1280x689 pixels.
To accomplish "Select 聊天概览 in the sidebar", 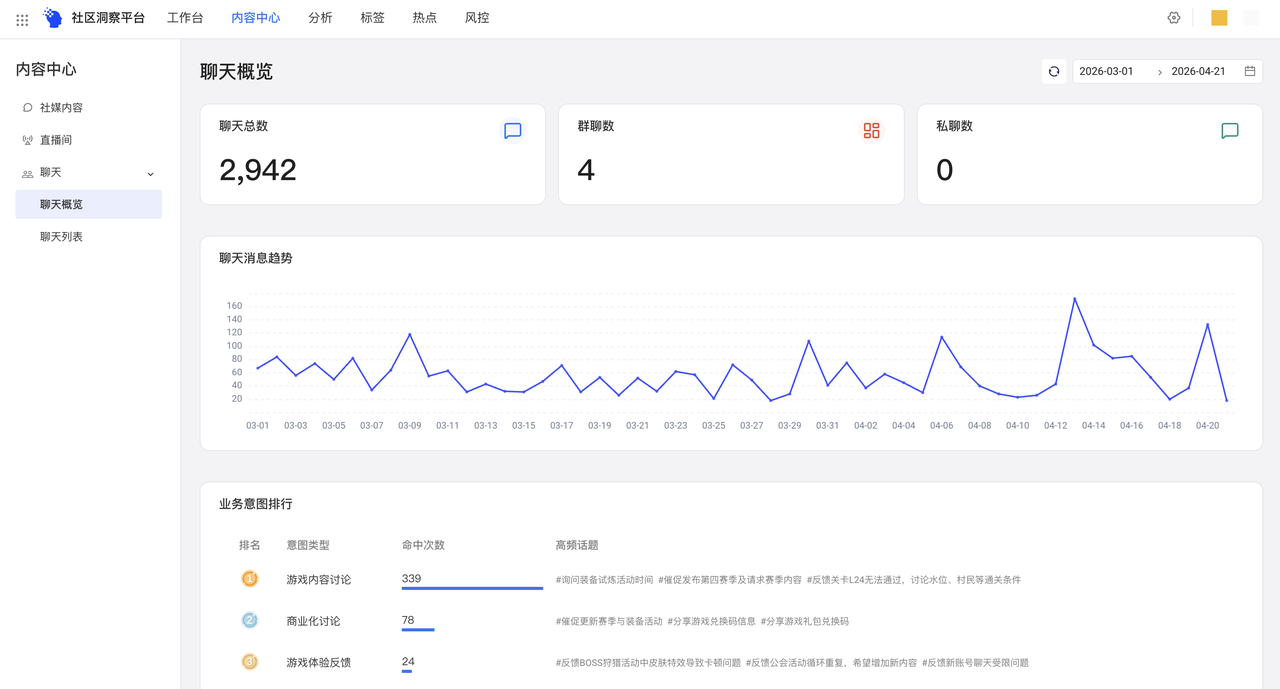I will coord(88,204).
